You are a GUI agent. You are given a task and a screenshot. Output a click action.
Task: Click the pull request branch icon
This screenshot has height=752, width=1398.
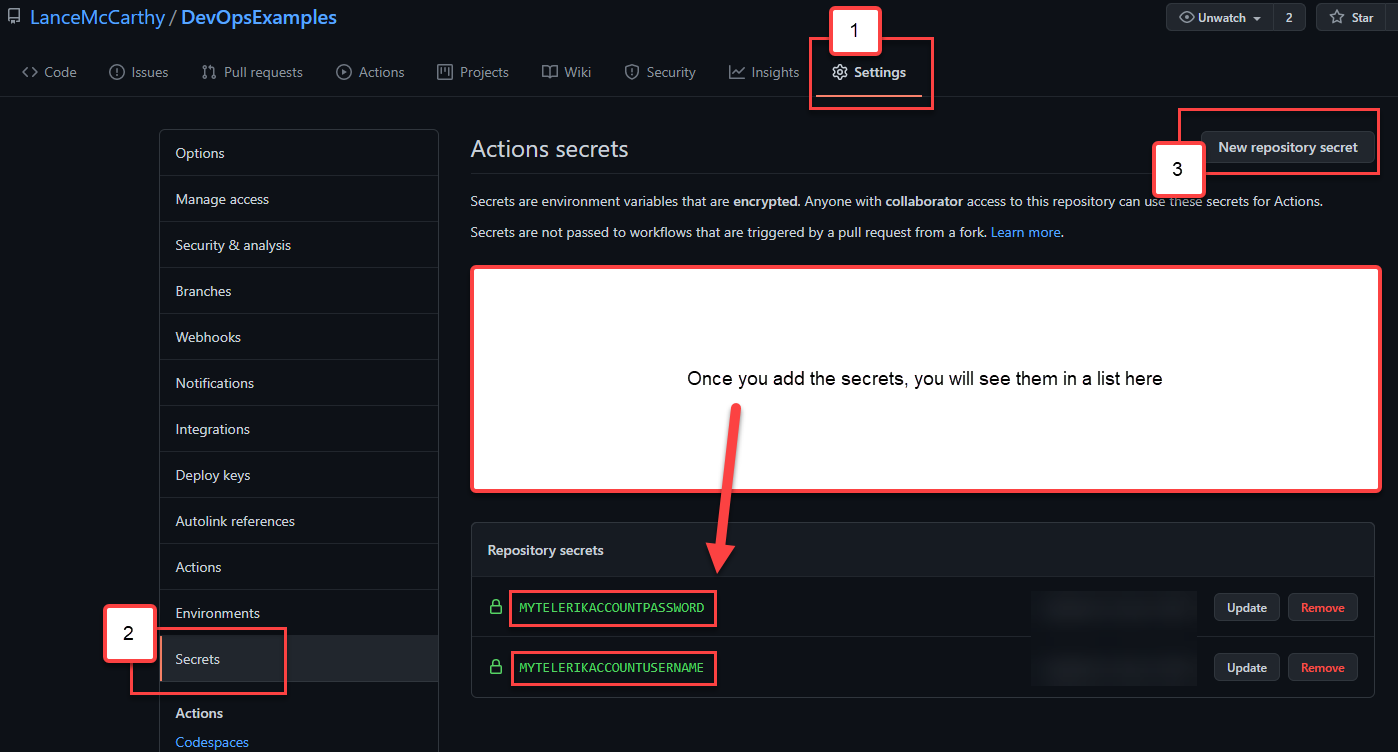click(x=209, y=72)
